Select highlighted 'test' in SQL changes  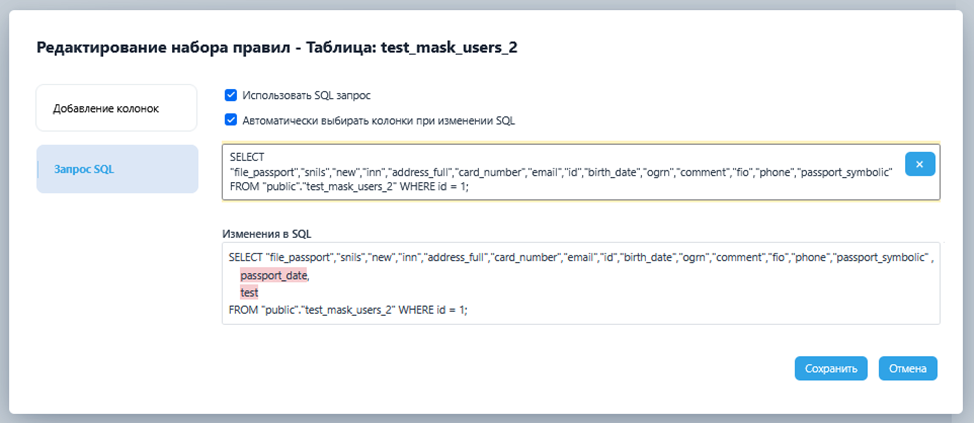[249, 293]
